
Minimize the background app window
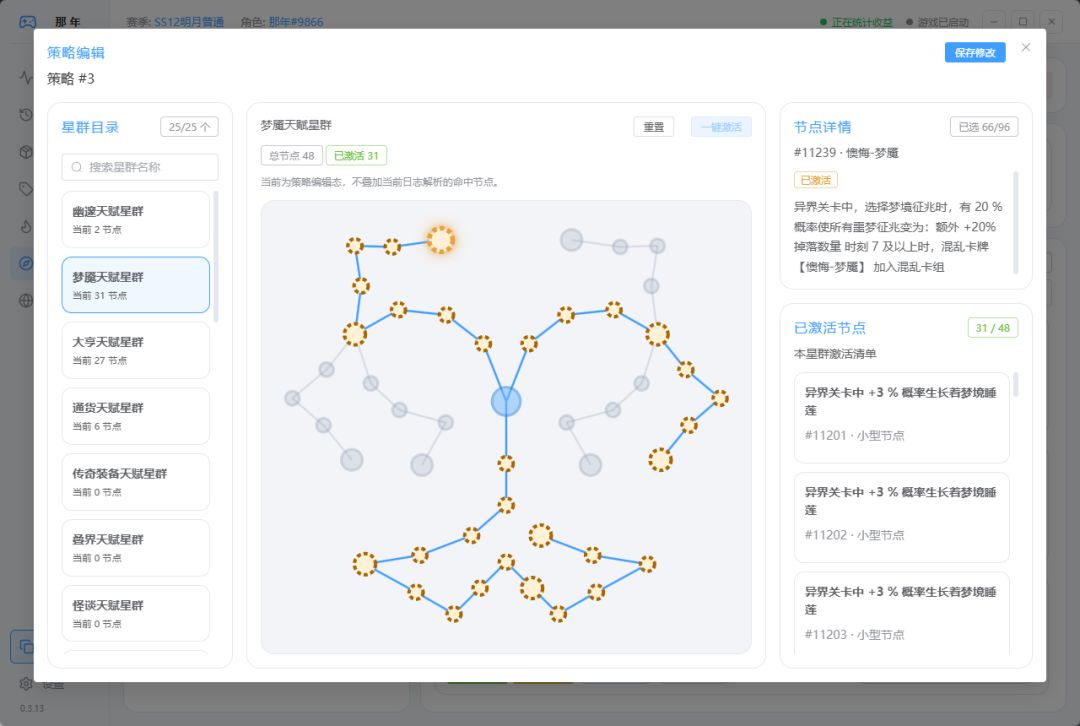pos(993,21)
